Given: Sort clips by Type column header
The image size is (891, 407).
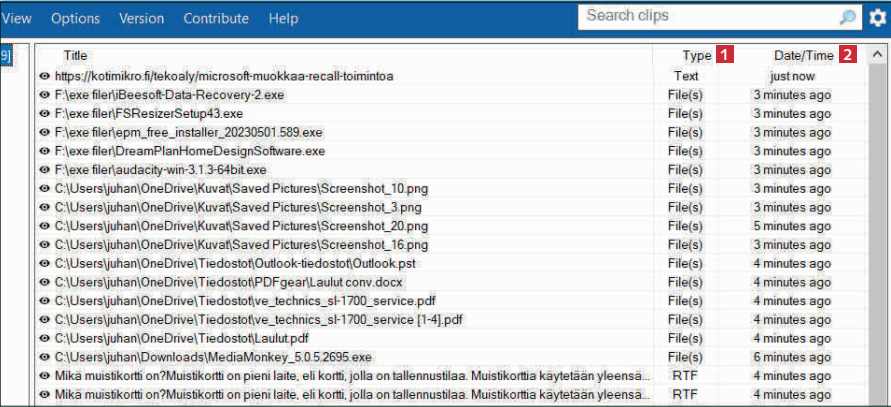Looking at the screenshot, I should coord(697,56).
